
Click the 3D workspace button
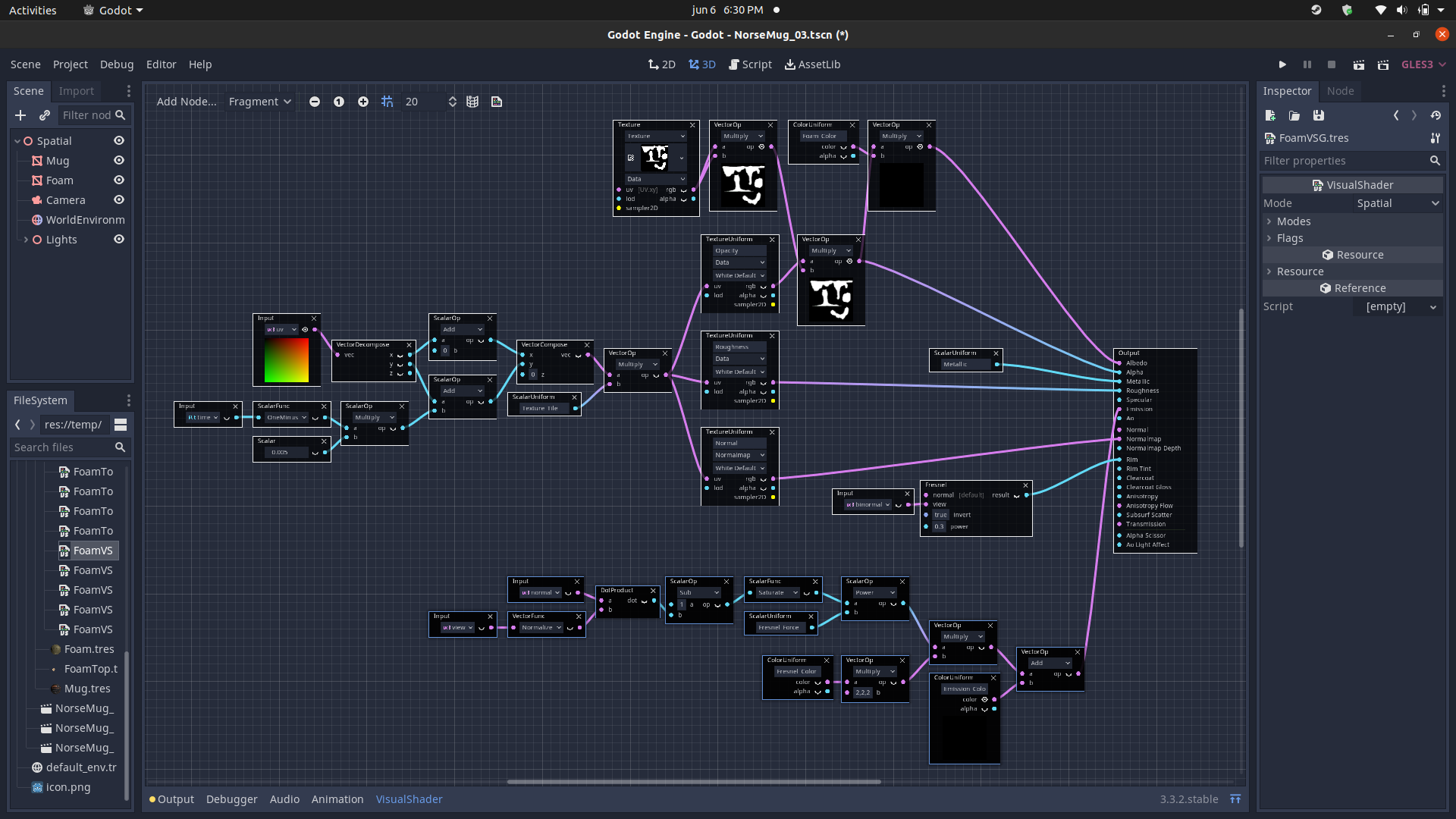tap(701, 64)
